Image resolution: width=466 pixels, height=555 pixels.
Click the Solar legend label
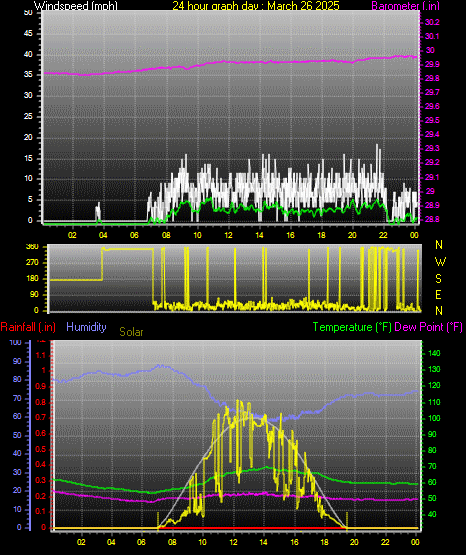(131, 332)
